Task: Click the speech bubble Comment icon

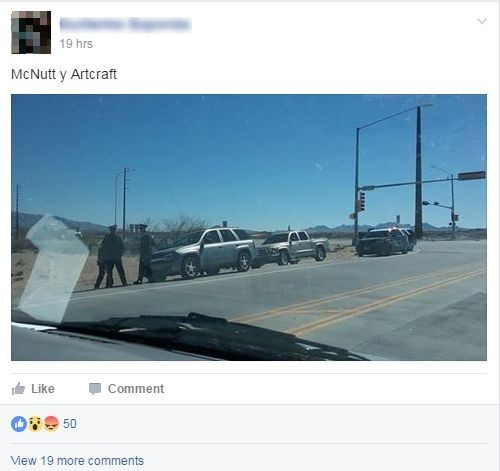Action: (x=95, y=389)
